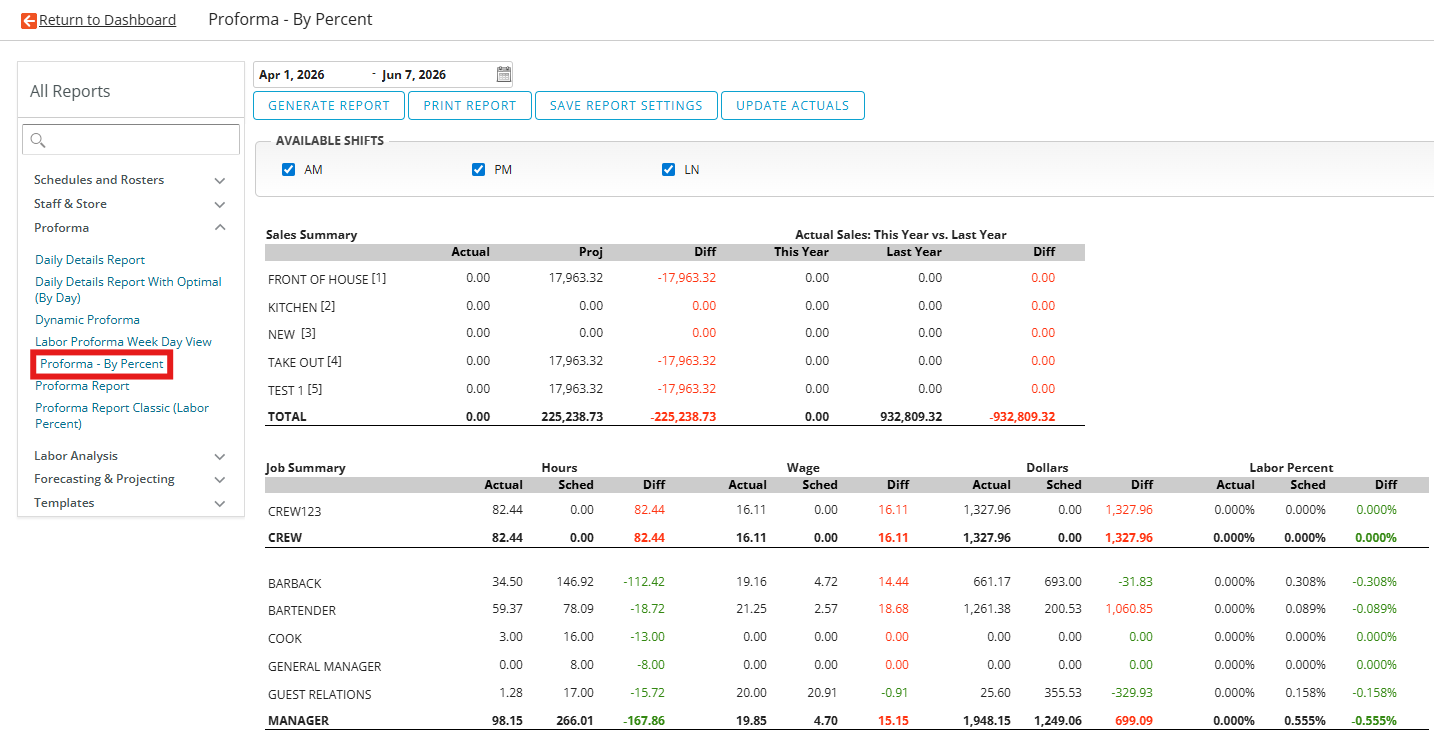The height and width of the screenshot is (738, 1434).
Task: Open the calendar date picker icon
Action: pos(504,74)
